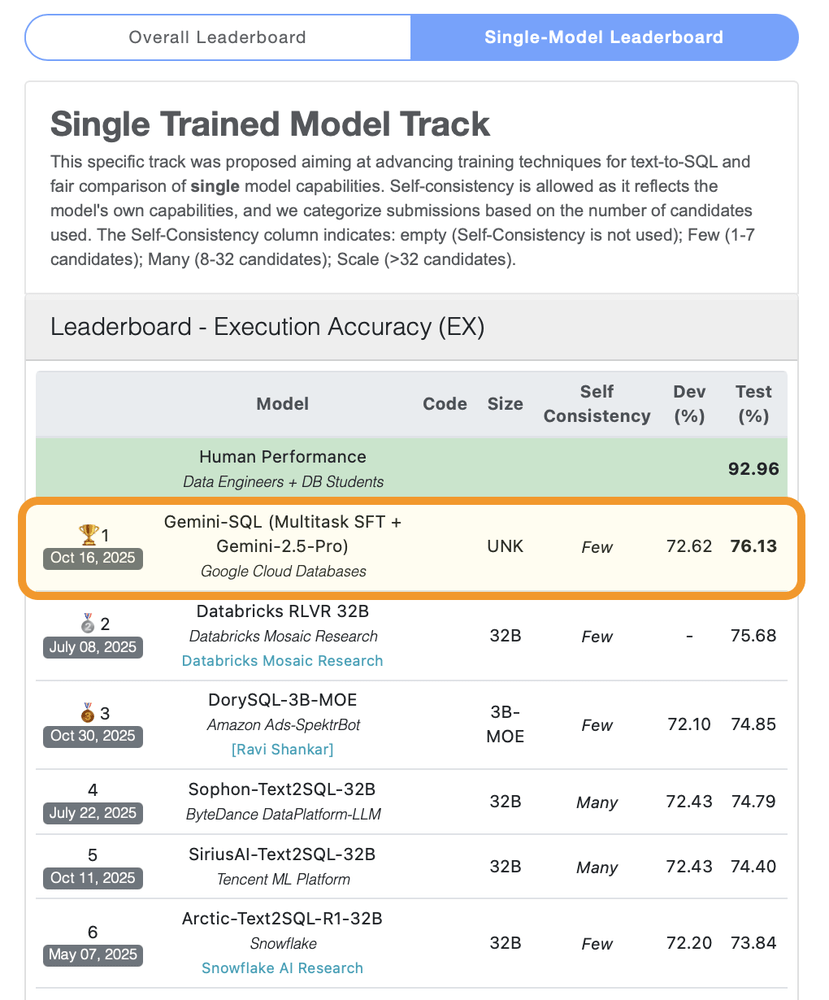Click the silver medal icon for Databricks RLVR 32B
The height and width of the screenshot is (1000, 829).
pos(87,623)
